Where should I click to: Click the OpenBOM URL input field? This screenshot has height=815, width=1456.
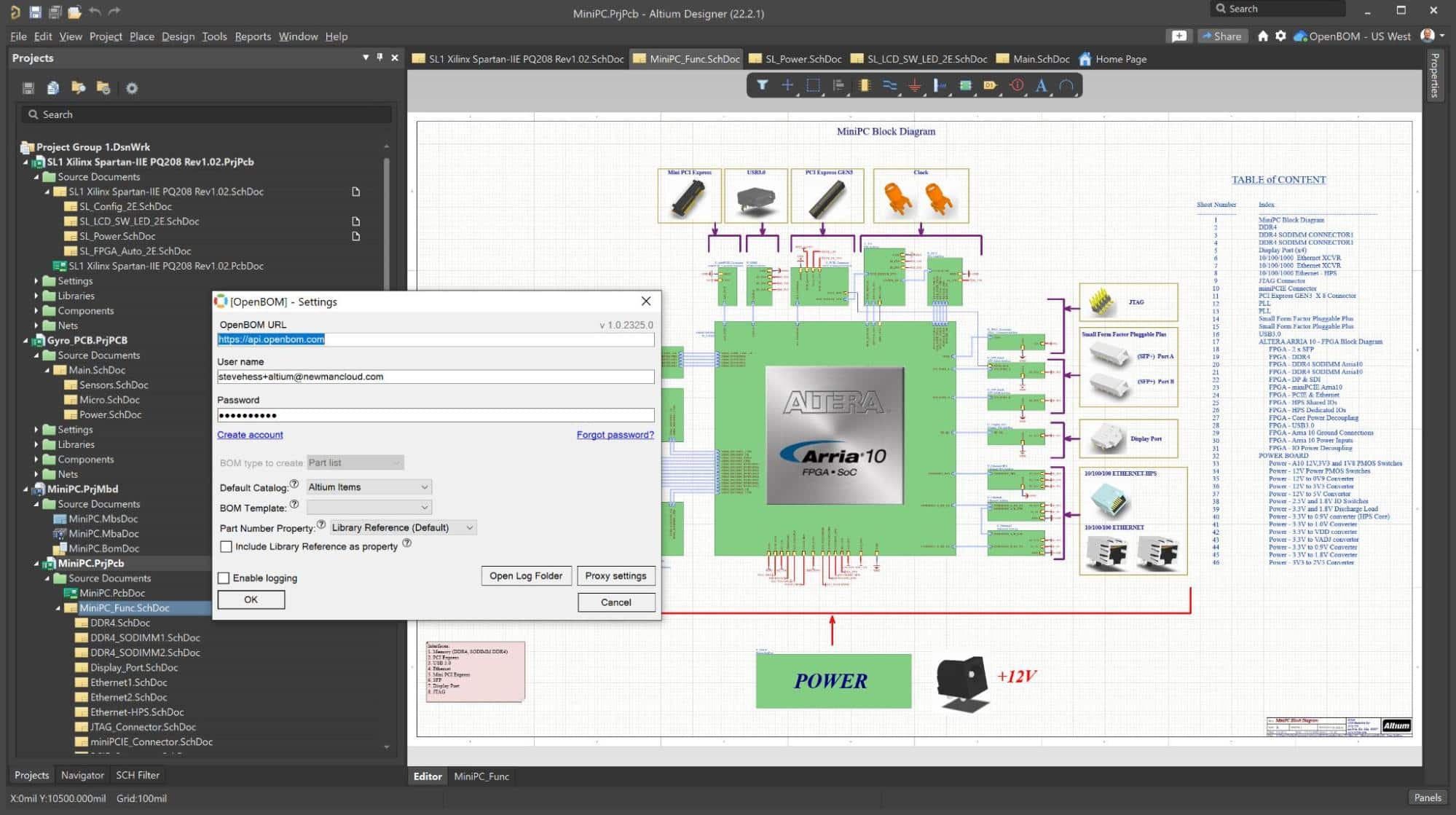click(x=436, y=339)
